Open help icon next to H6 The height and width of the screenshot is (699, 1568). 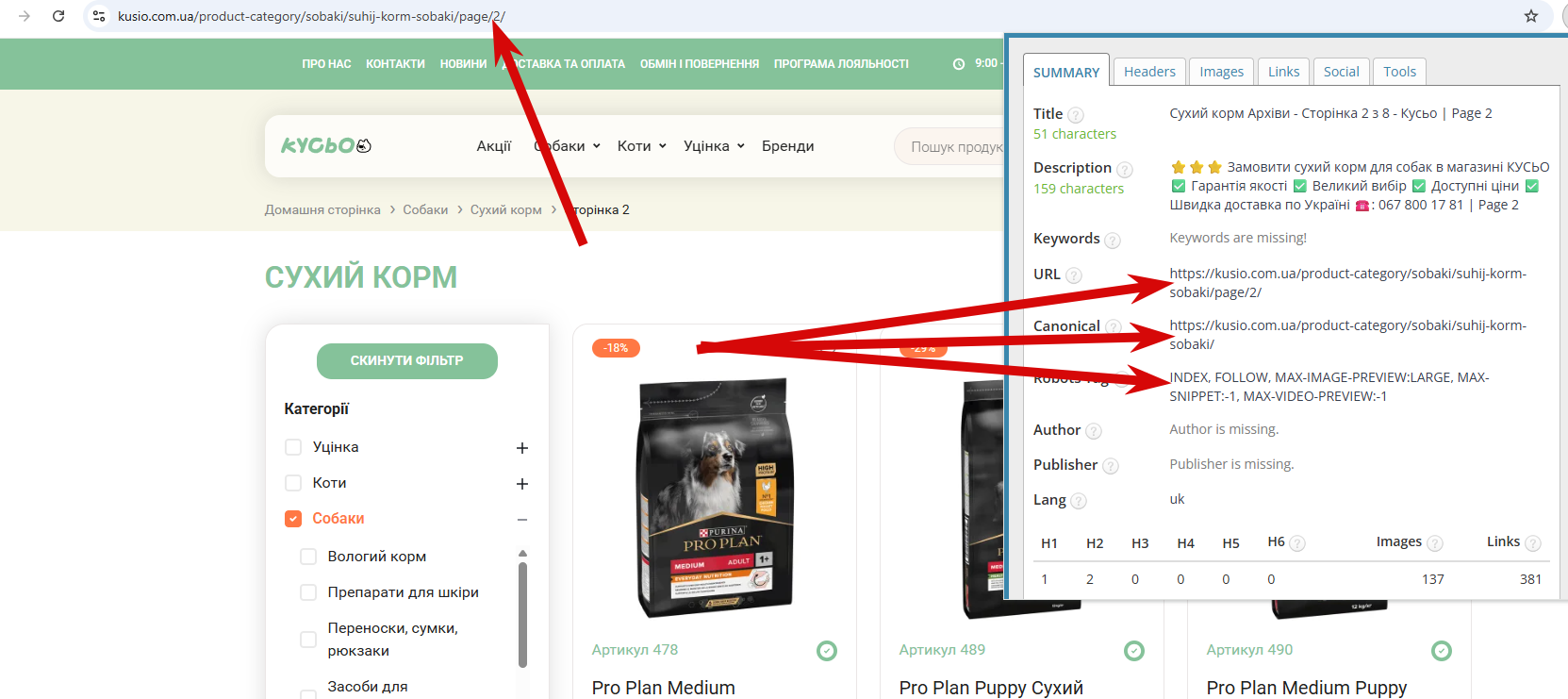(x=1297, y=543)
